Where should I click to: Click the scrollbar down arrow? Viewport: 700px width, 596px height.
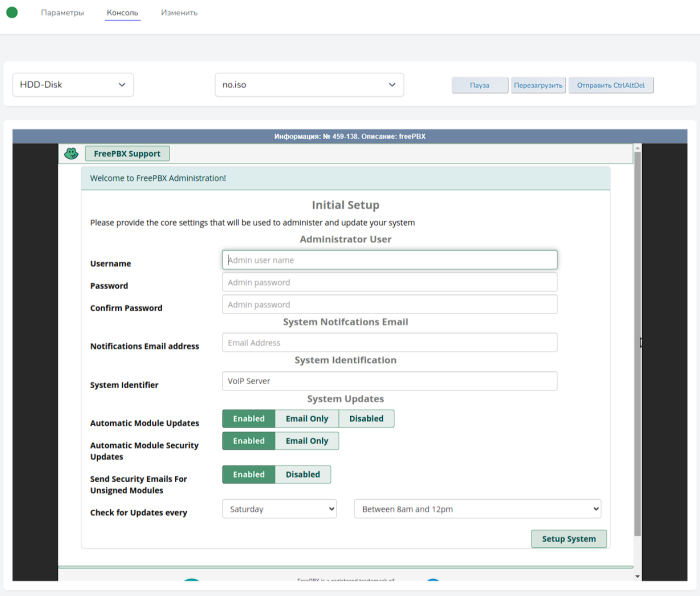coord(636,576)
